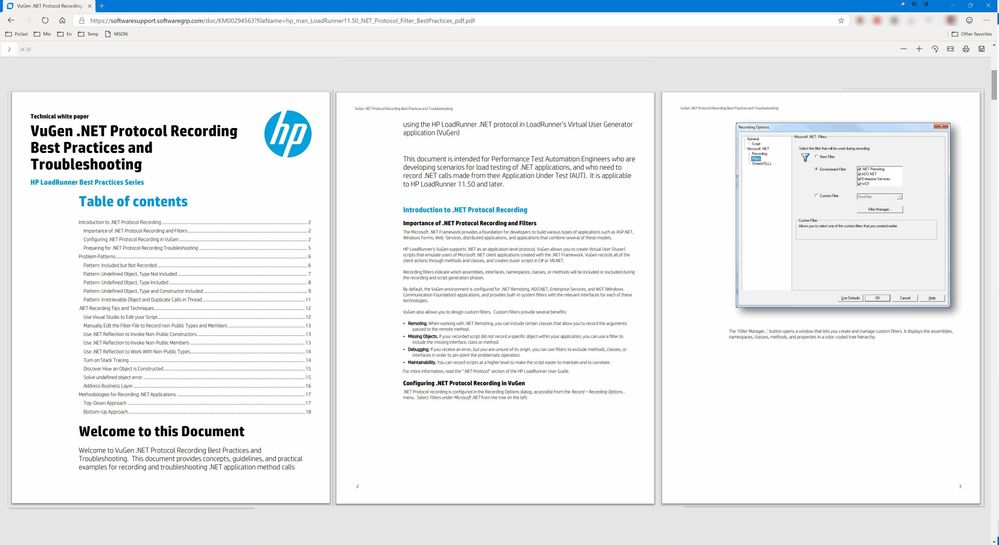Open TOC entry Discover How an Object is Constructed

pyautogui.click(x=197, y=368)
